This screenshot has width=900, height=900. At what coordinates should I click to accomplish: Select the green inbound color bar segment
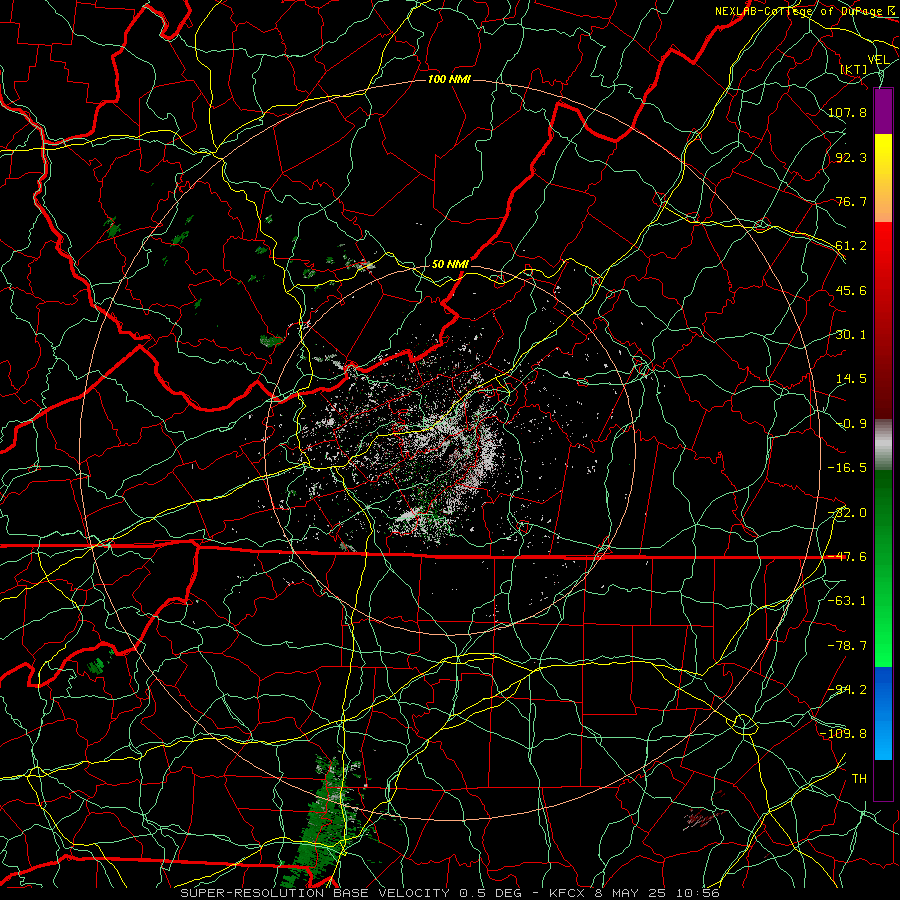pos(883,568)
